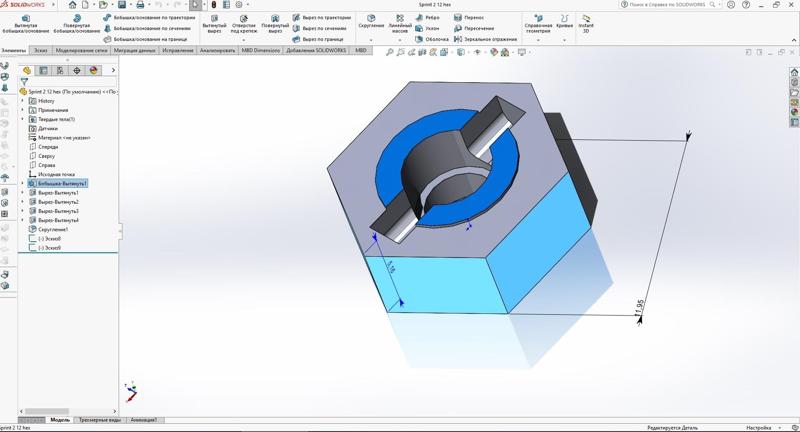Select the Скругление1 feature in the tree

click(x=52, y=230)
